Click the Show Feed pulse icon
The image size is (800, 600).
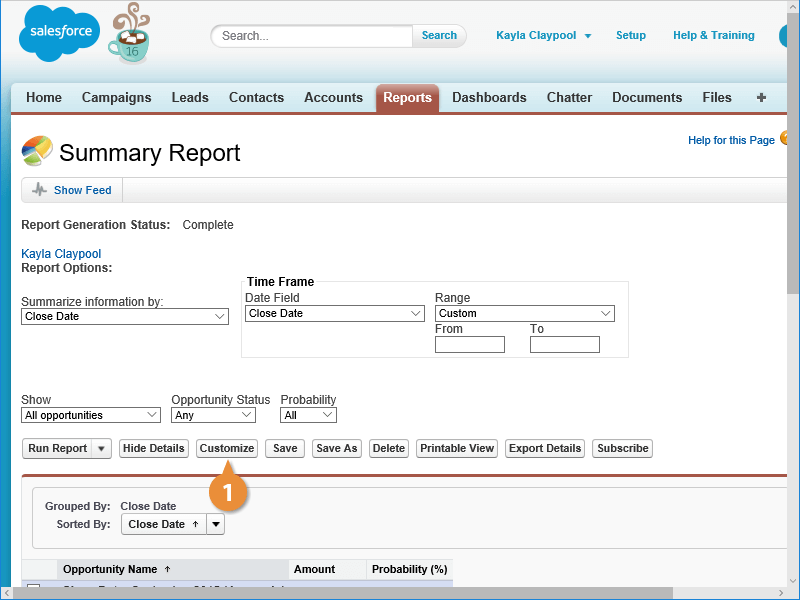(39, 190)
